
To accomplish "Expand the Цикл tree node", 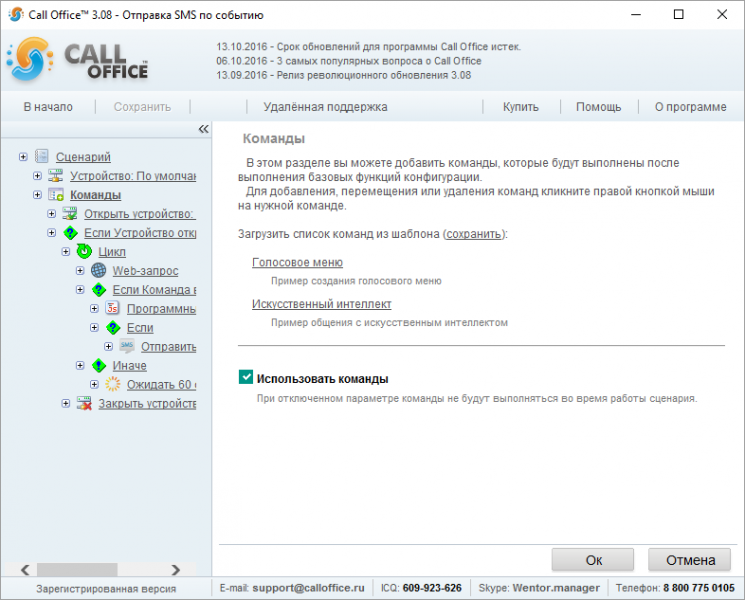I will (66, 251).
